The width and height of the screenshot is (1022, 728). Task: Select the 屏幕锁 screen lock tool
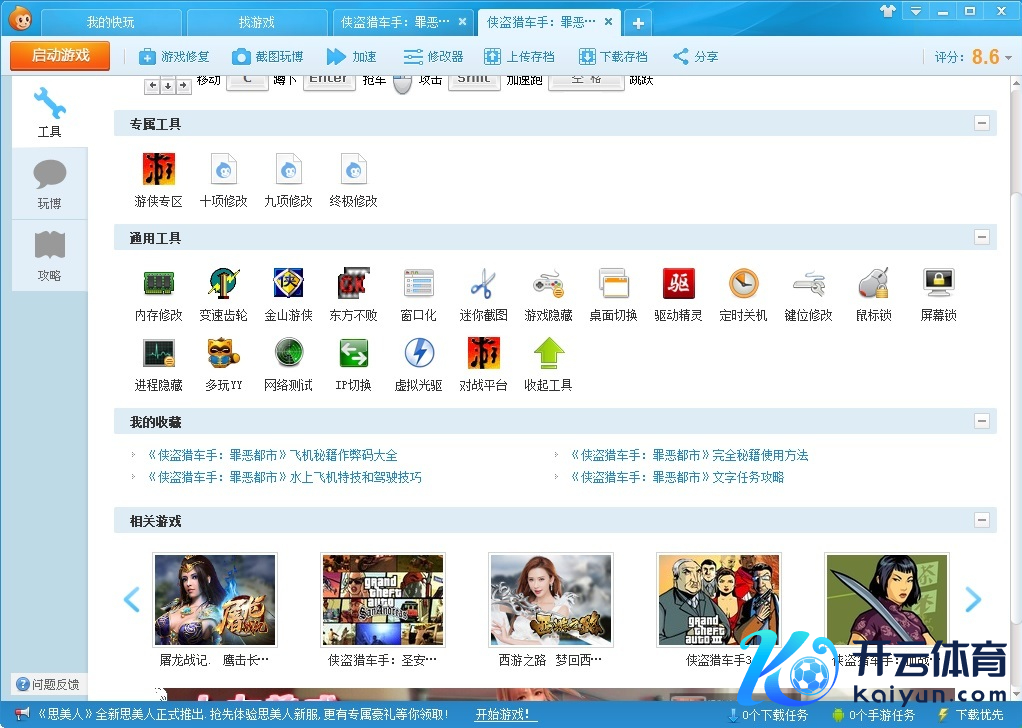[938, 284]
